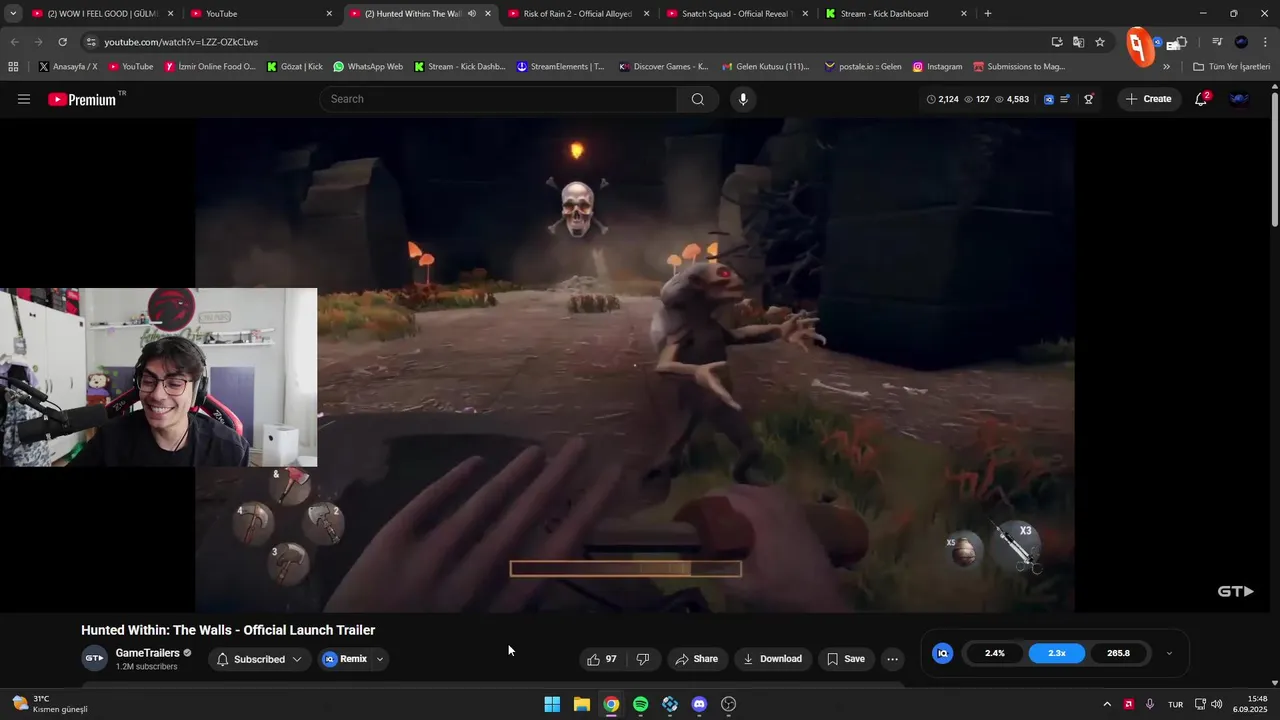Click the page vertical scrollbar thumb
The width and height of the screenshot is (1280, 720).
click(1275, 160)
